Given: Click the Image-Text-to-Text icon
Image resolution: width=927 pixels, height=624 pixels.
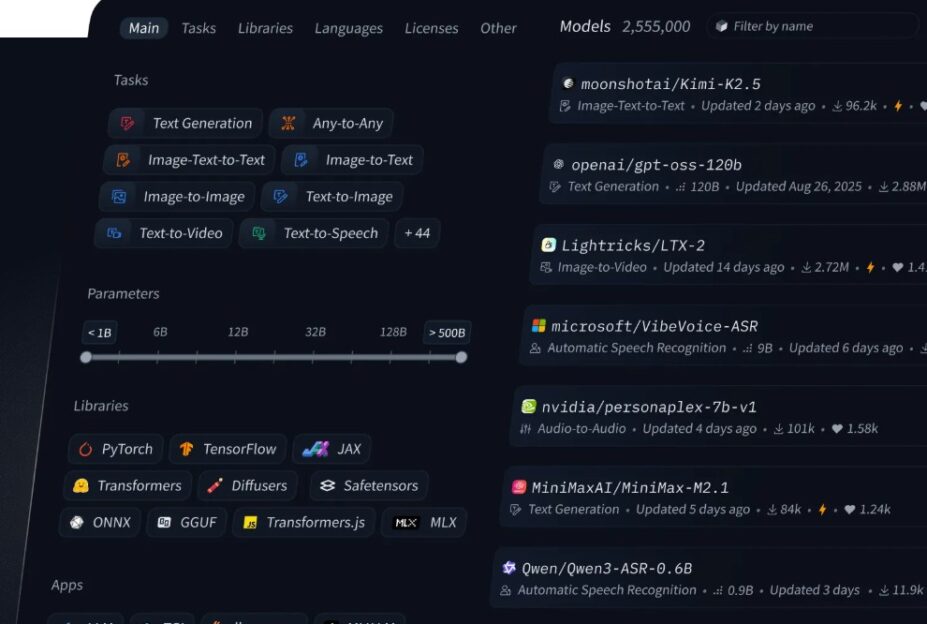Looking at the screenshot, I should (x=123, y=160).
